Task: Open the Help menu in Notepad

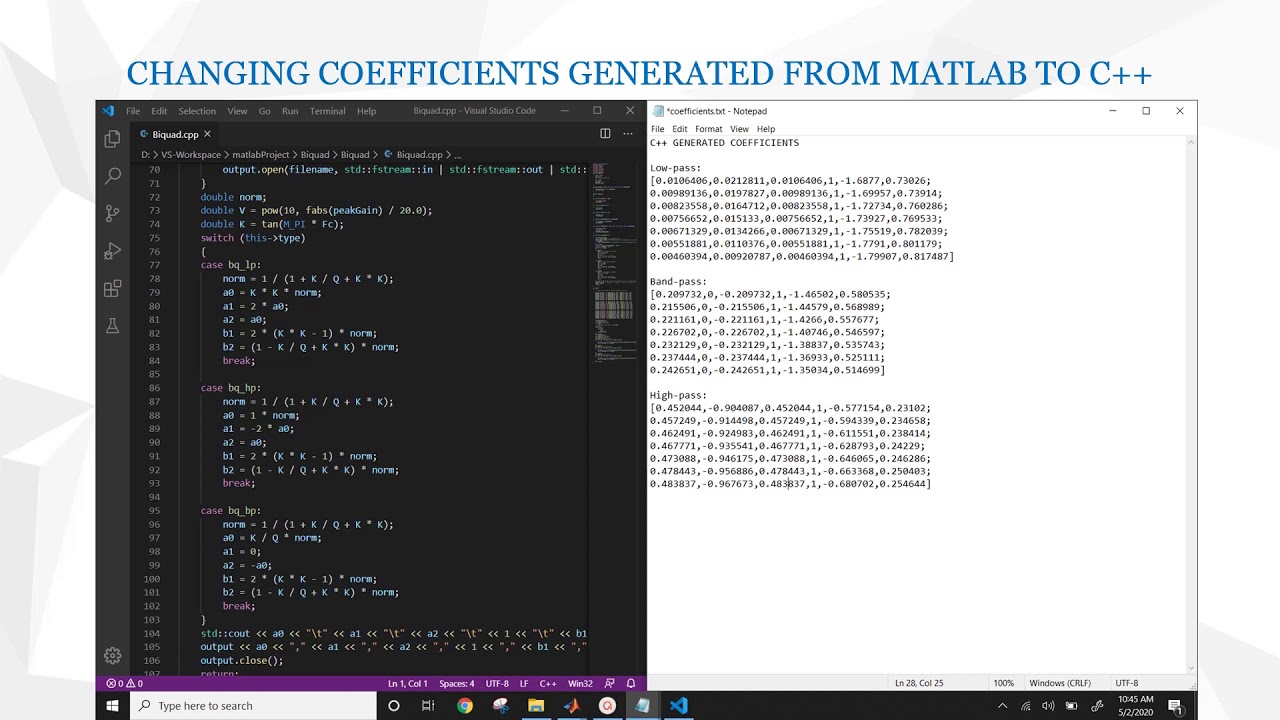Action: pos(766,129)
